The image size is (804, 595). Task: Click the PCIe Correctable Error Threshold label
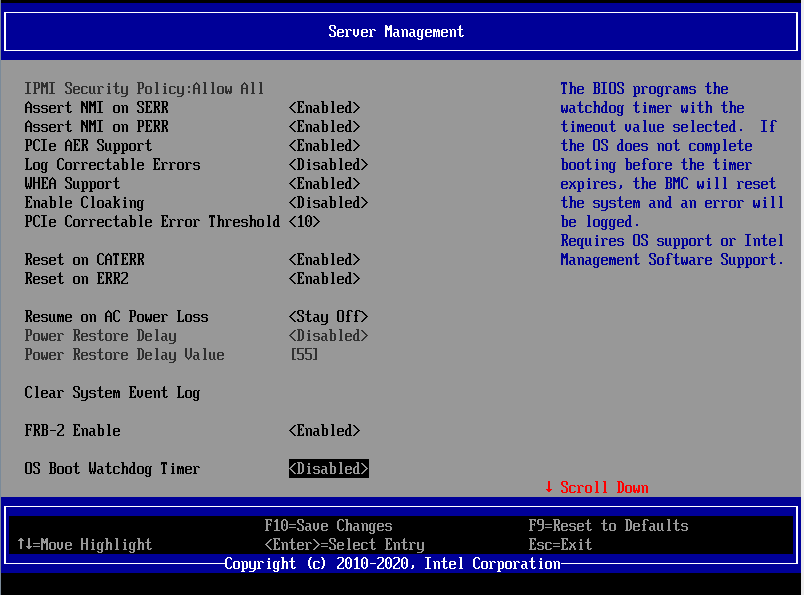152,222
